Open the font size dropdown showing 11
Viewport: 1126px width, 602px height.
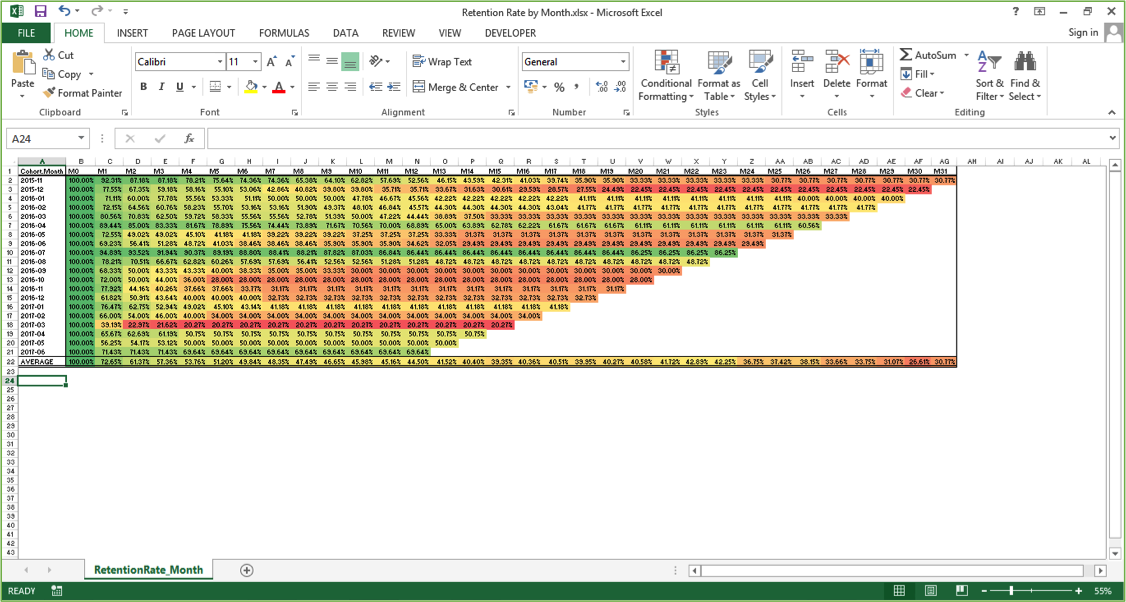point(255,62)
